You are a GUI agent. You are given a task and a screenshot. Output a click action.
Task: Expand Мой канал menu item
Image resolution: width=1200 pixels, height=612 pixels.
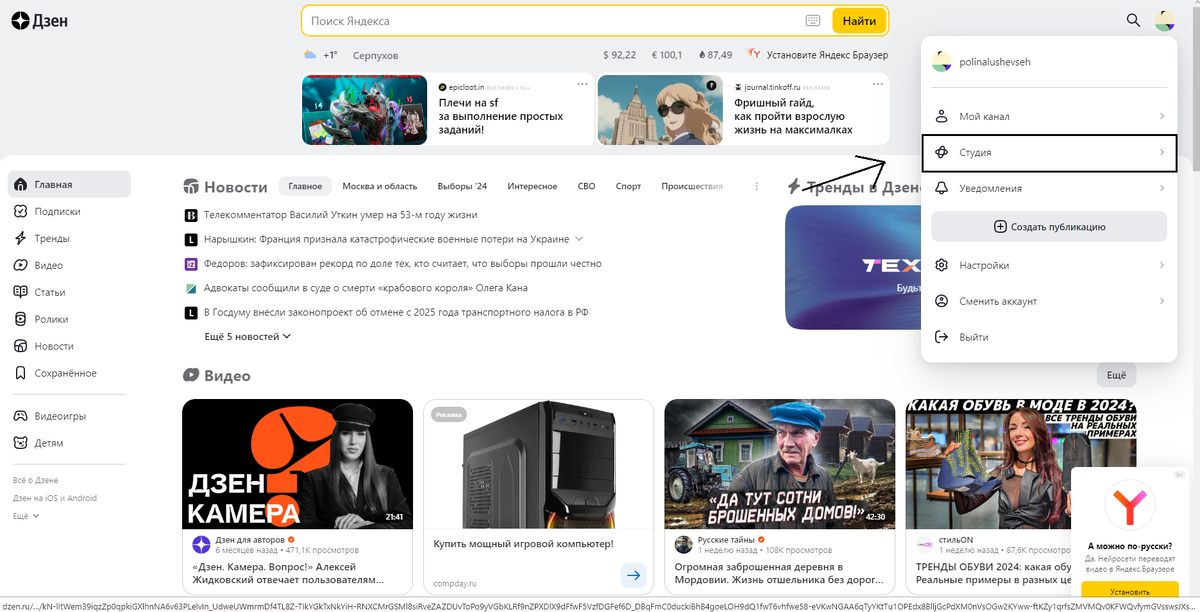(x=1049, y=117)
